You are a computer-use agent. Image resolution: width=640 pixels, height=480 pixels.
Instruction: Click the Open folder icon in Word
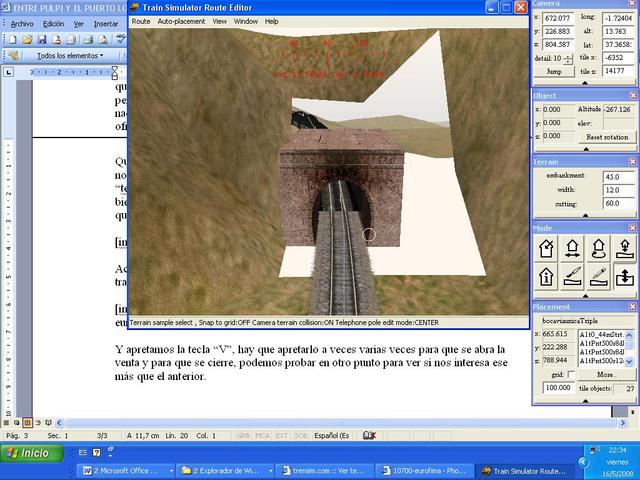25,39
